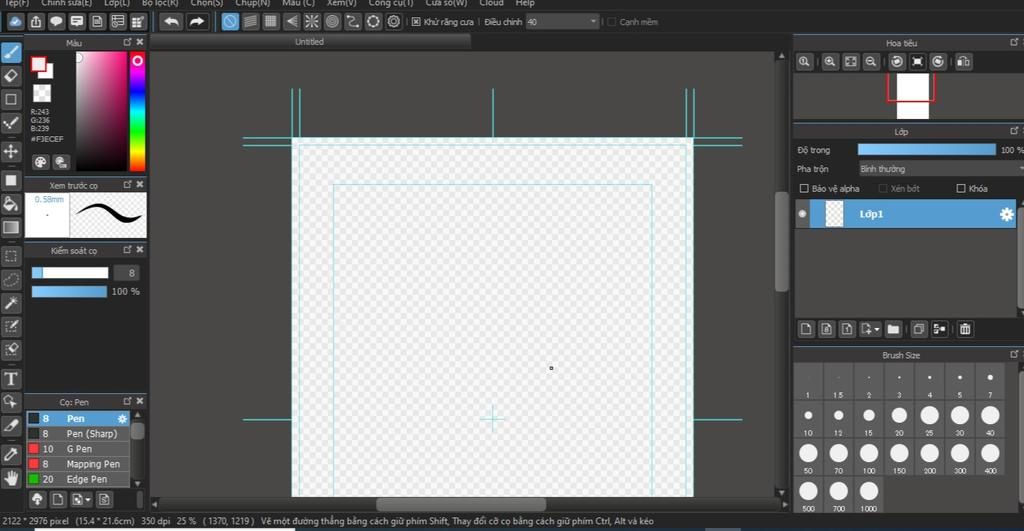The height and width of the screenshot is (531, 1024).
Task: Open the Cloud menu
Action: pyautogui.click(x=491, y=3)
